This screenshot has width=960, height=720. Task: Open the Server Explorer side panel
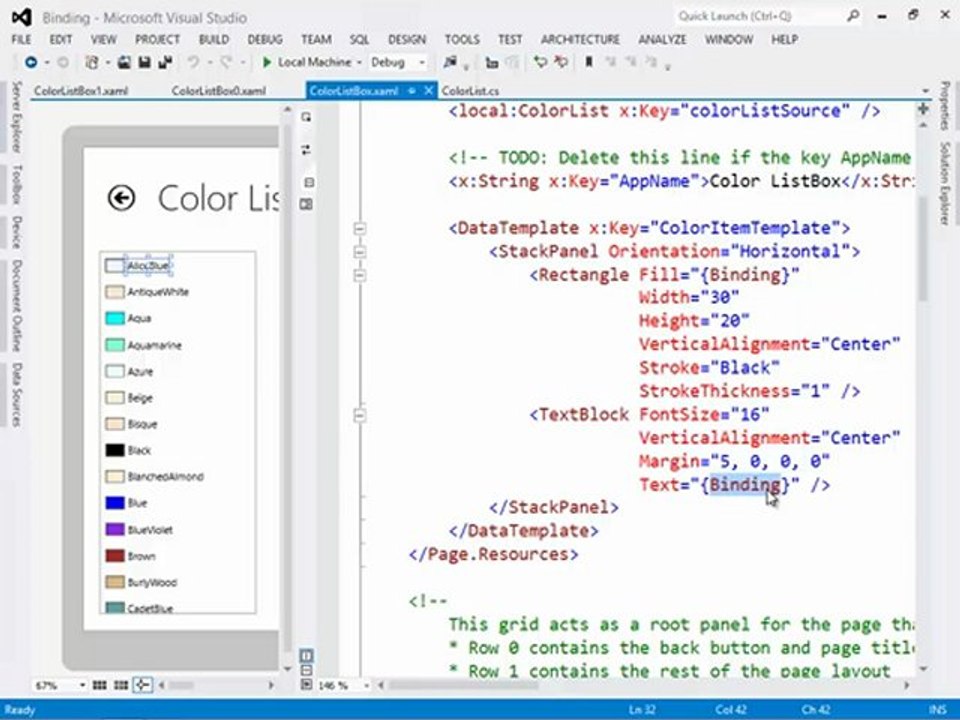click(16, 116)
